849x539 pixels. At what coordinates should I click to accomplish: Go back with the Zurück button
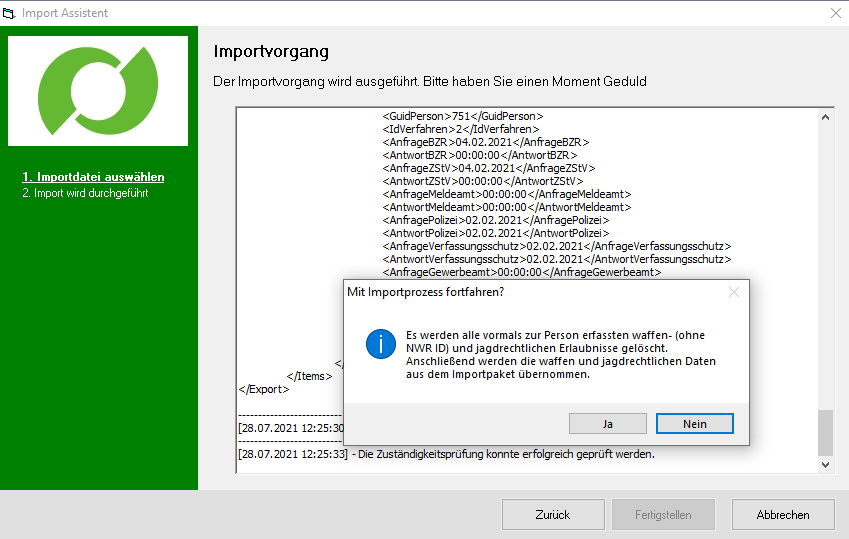552,515
